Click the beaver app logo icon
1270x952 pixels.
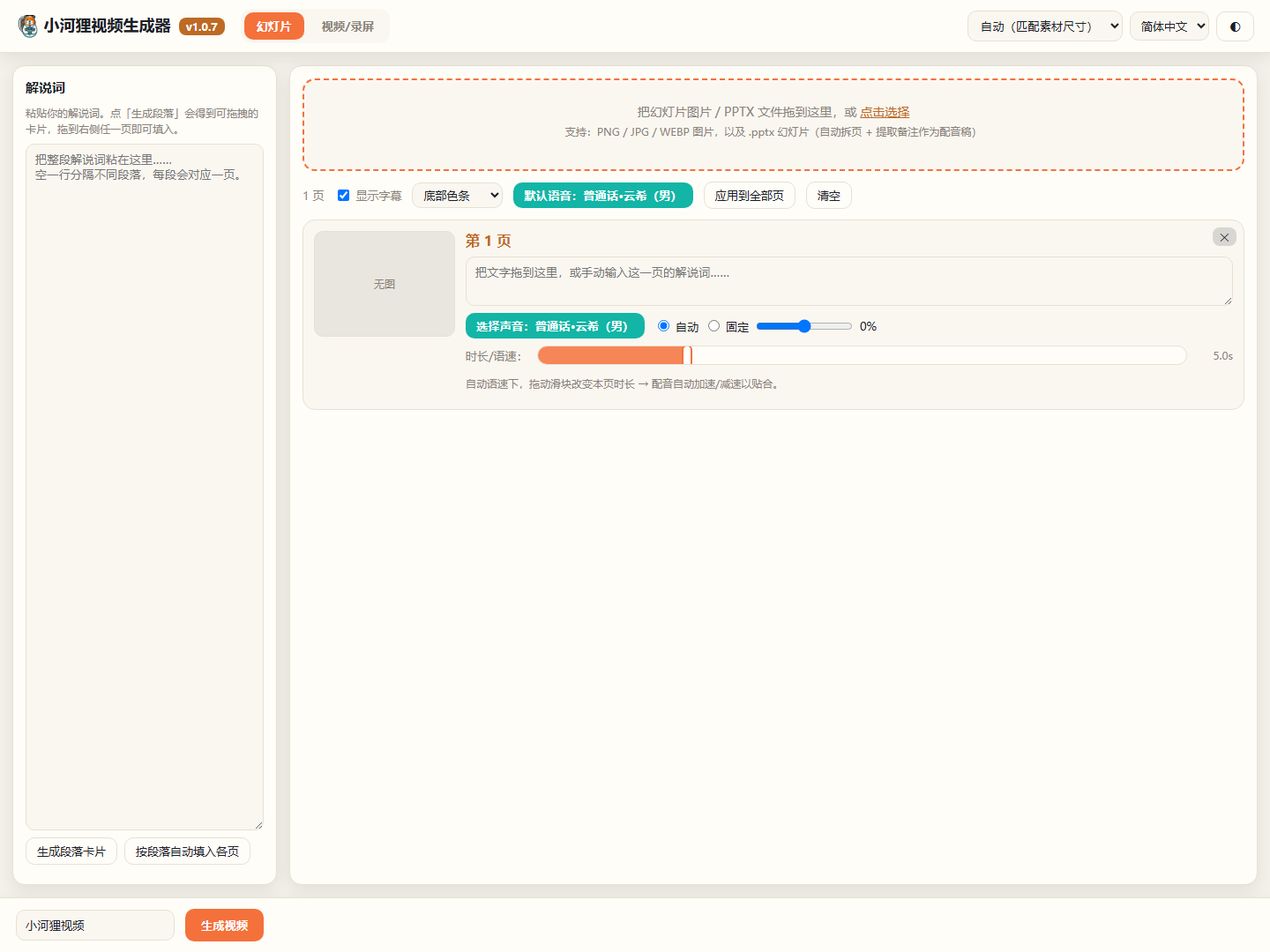pyautogui.click(x=28, y=26)
